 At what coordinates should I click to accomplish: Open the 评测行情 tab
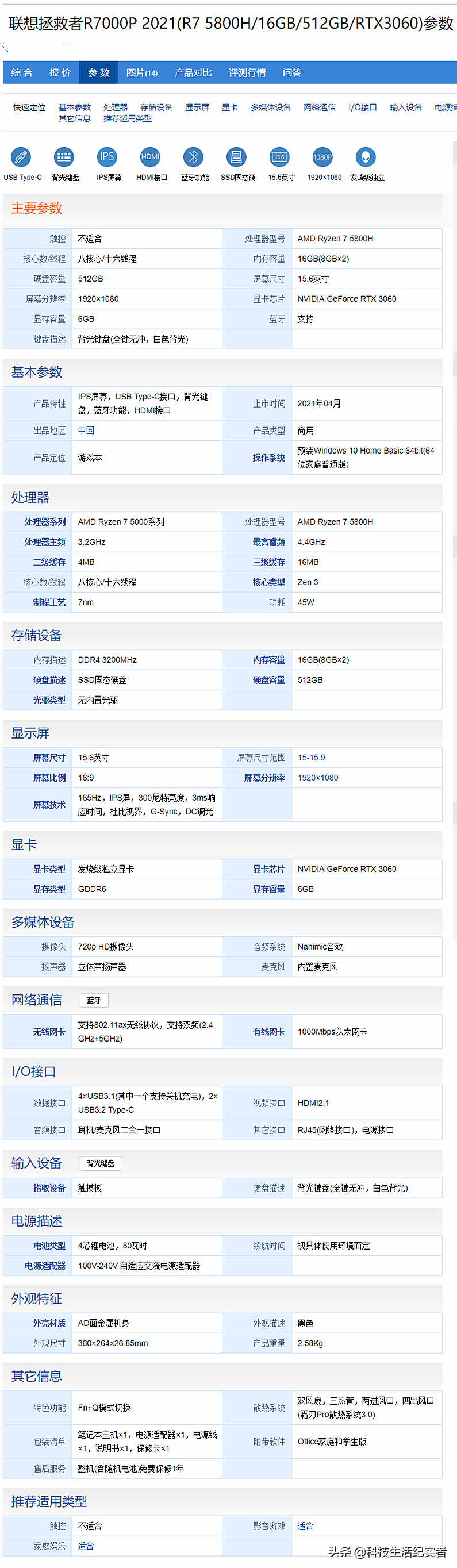(247, 72)
